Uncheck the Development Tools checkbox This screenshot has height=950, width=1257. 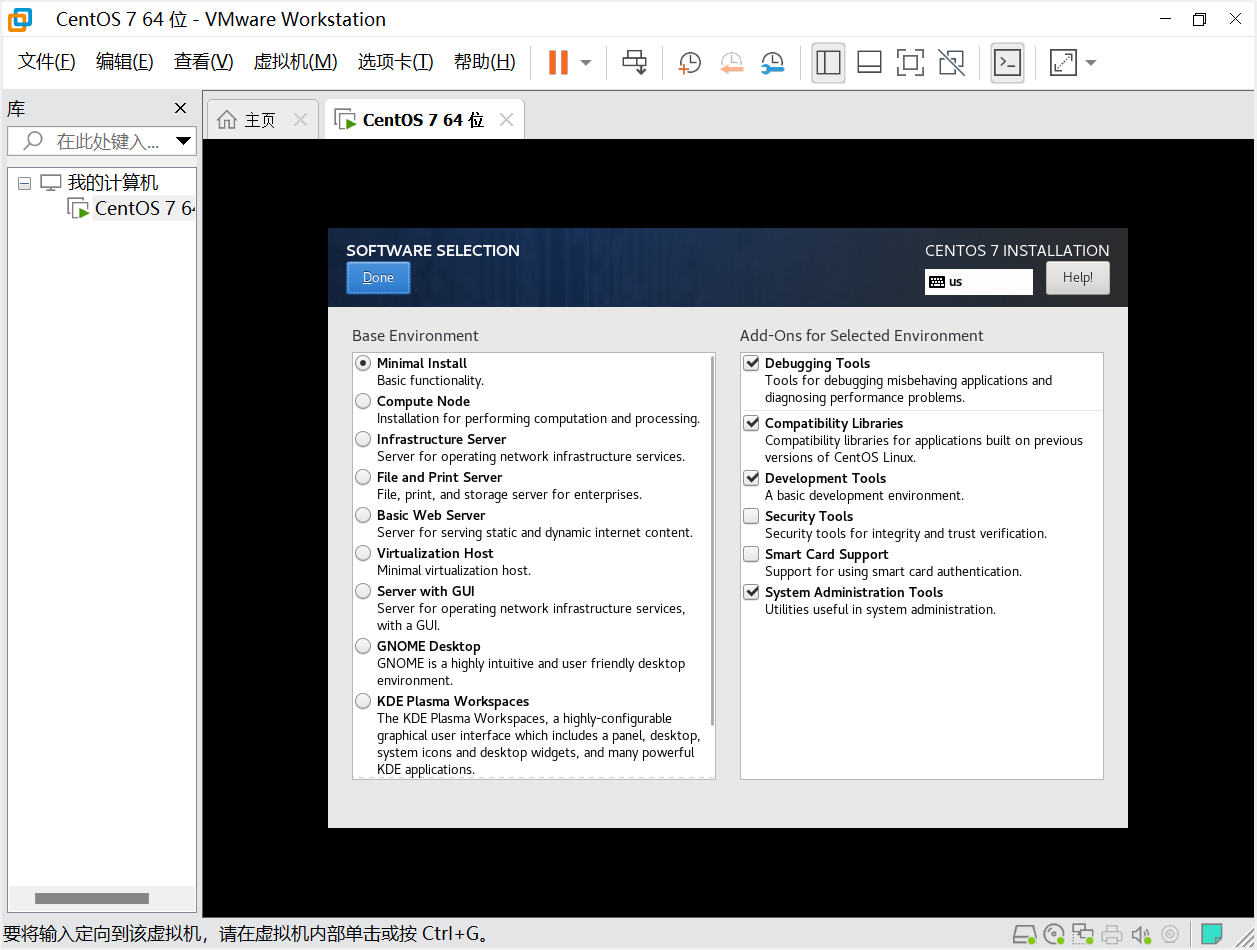pos(751,478)
